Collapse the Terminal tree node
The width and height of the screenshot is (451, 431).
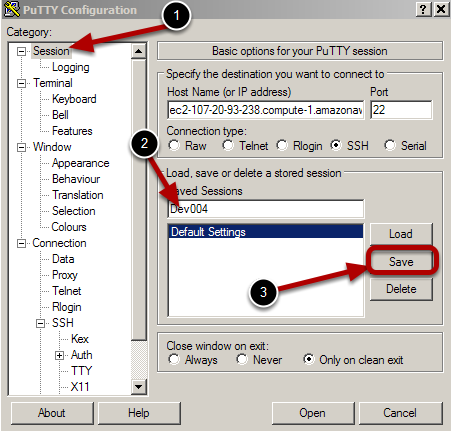(x=22, y=83)
